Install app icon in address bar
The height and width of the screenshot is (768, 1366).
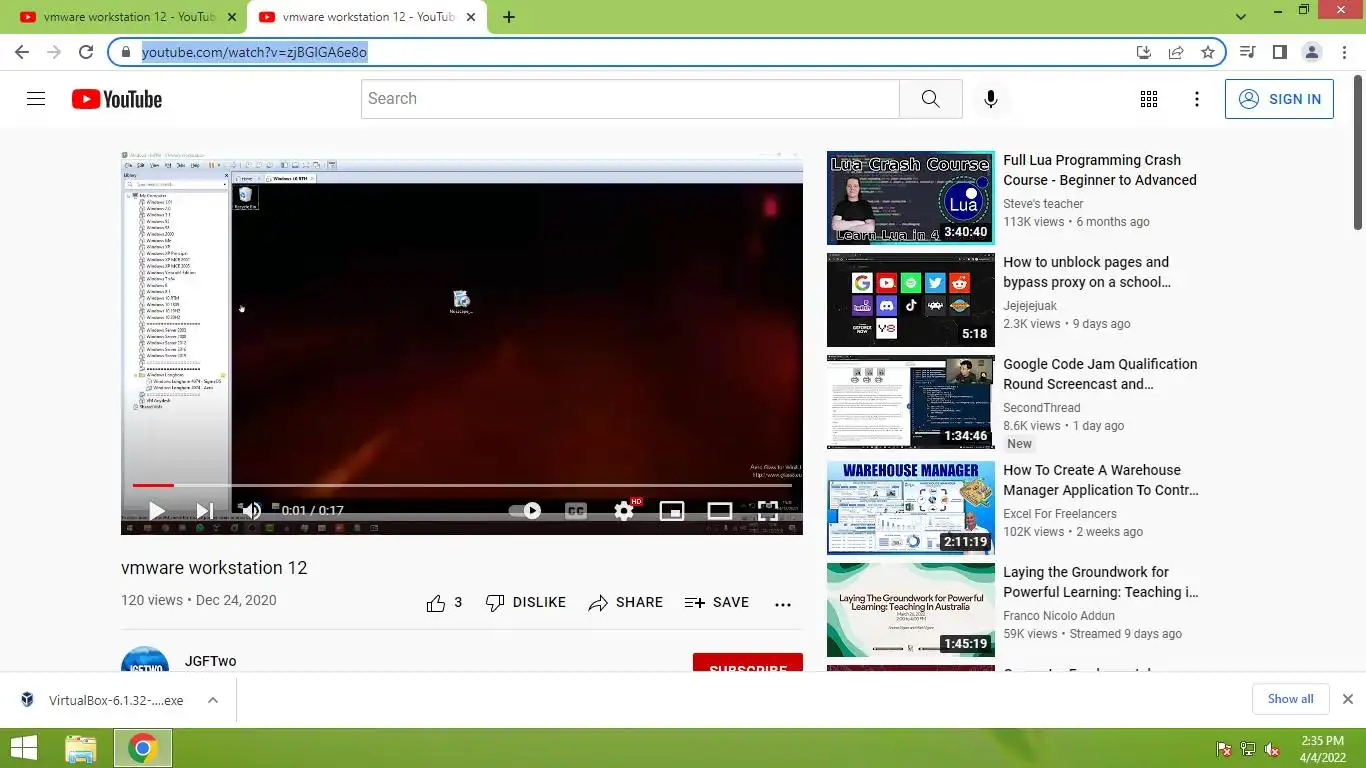1144,52
